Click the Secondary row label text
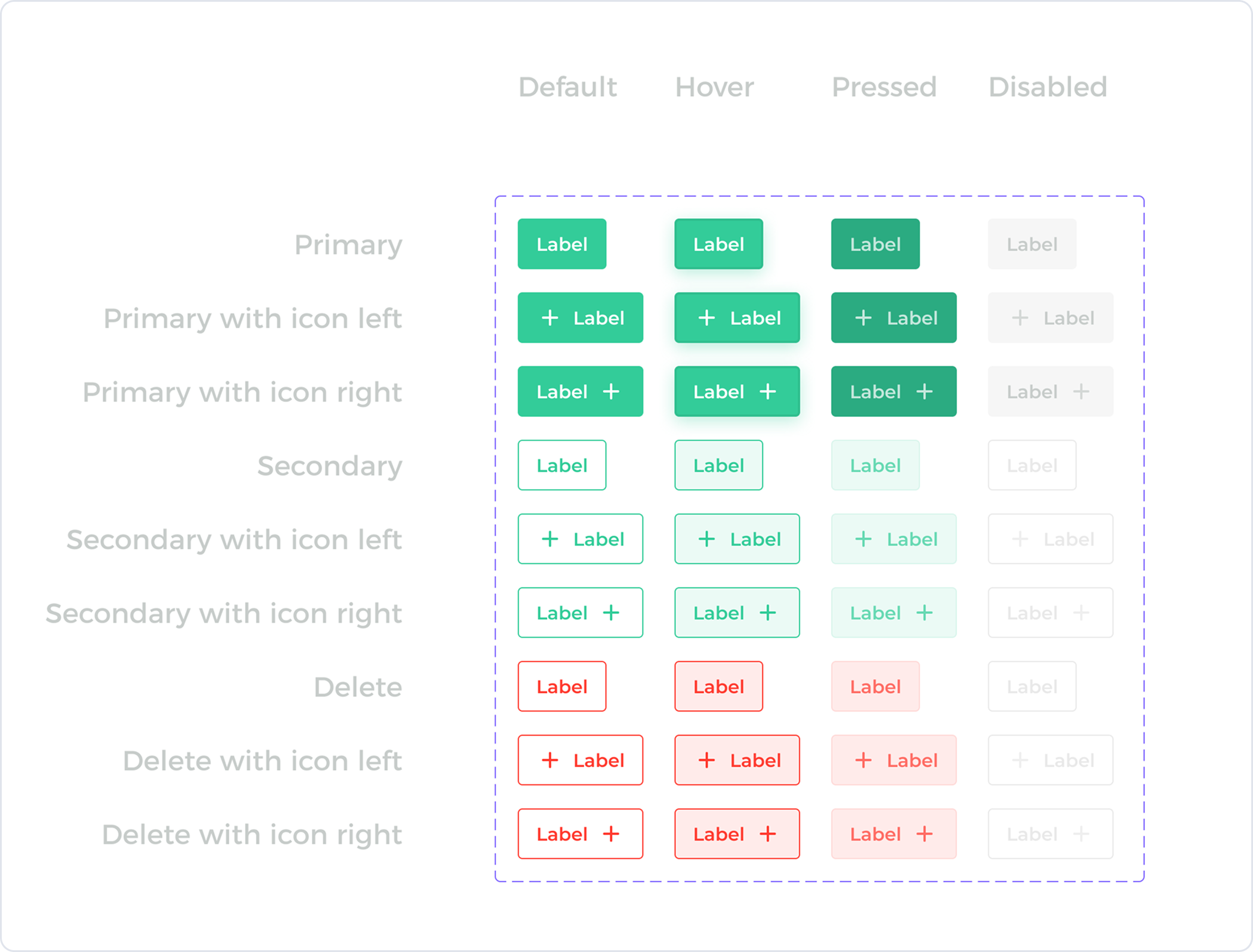Viewport: 1253px width, 952px height. point(330,467)
